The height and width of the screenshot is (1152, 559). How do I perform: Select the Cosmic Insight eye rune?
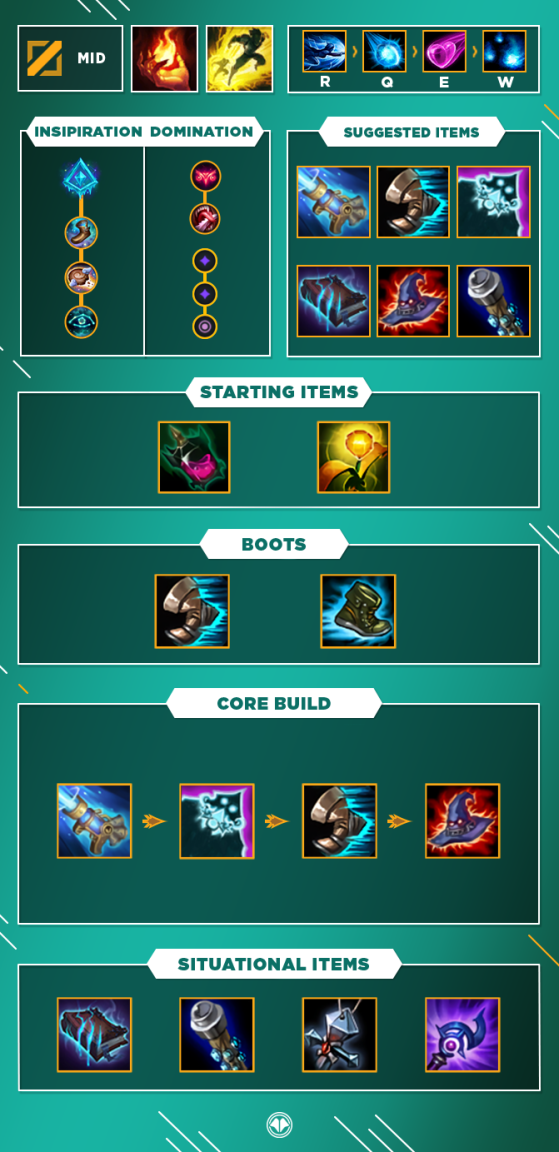[x=81, y=322]
